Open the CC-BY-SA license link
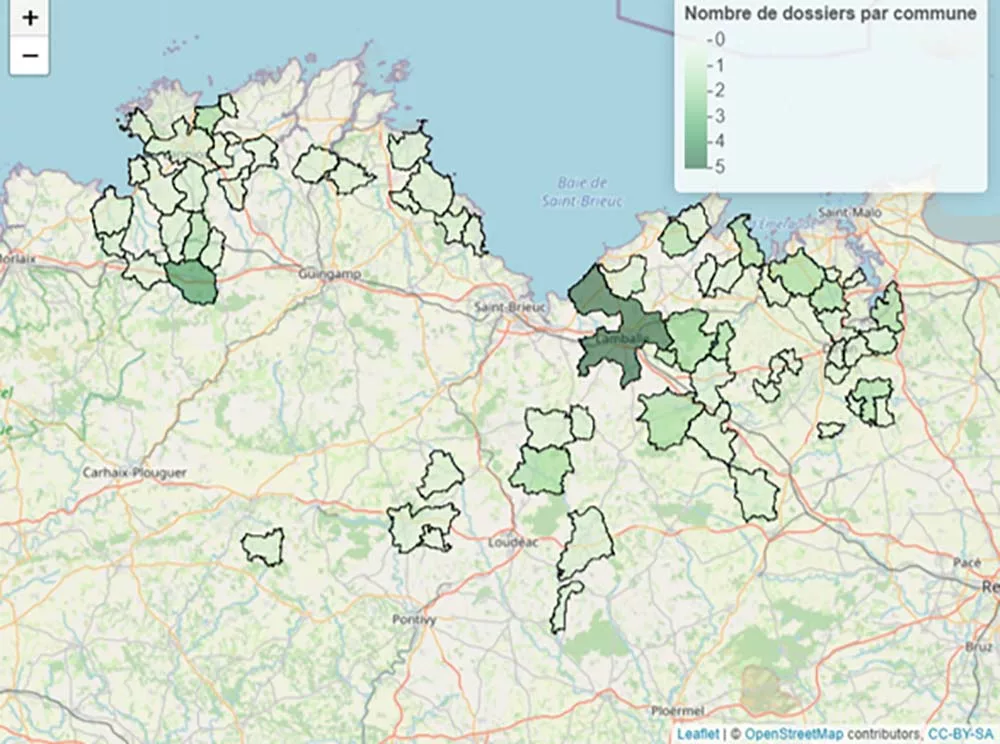Screen dimensions: 1000x744 (x=961, y=734)
